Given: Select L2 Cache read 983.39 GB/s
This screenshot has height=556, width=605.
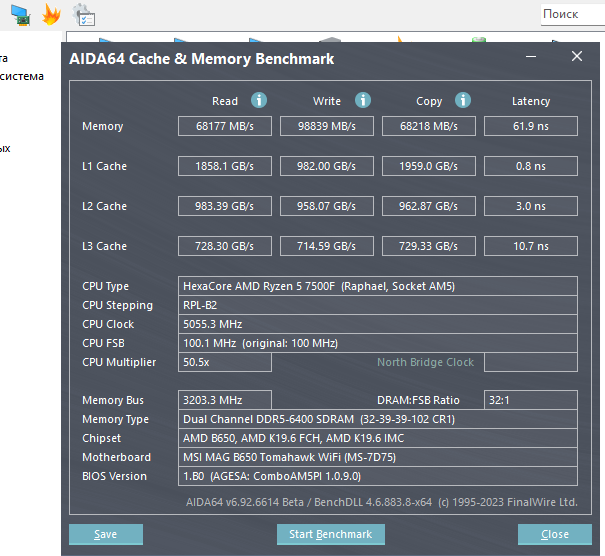Looking at the screenshot, I should coord(225,206).
